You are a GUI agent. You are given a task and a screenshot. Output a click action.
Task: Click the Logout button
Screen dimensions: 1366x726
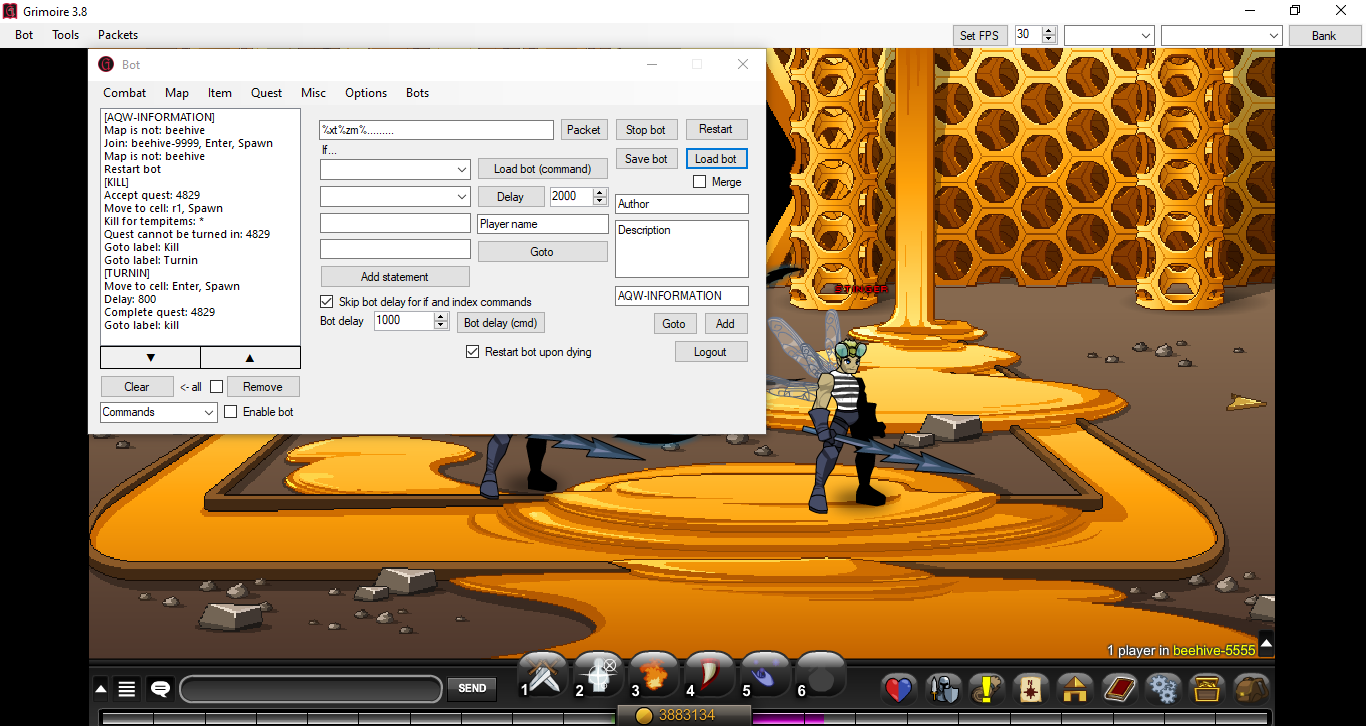click(x=710, y=352)
